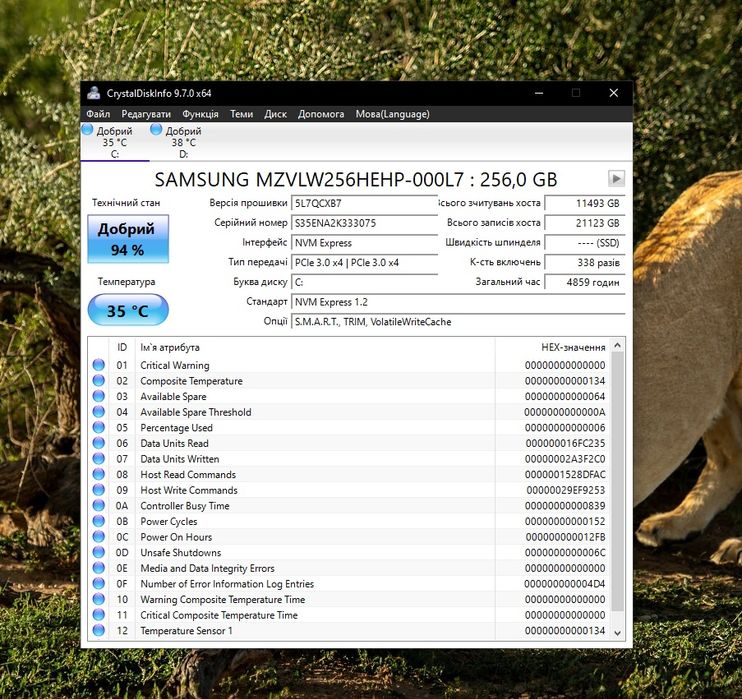Viewport: 742px width, 699px height.
Task: Click the status orb for Data Units Read
Action: 98,443
